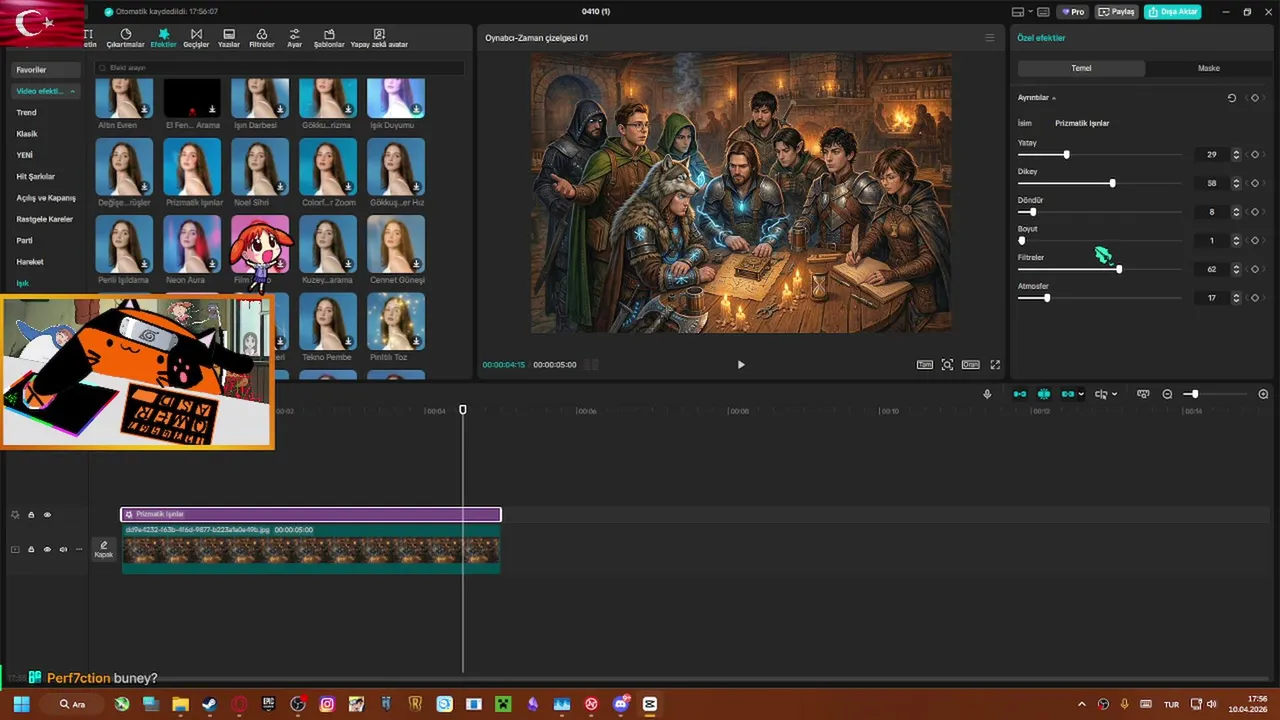
Task: Open the Favoriler list
Action: coord(46,70)
